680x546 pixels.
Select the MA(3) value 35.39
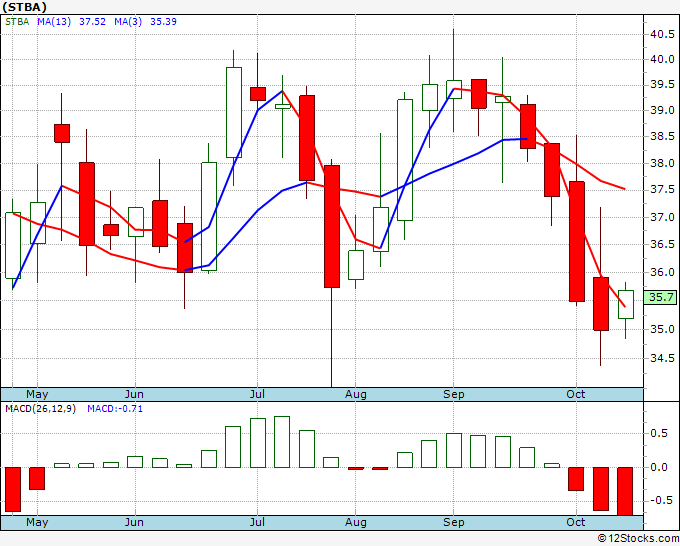pos(163,22)
